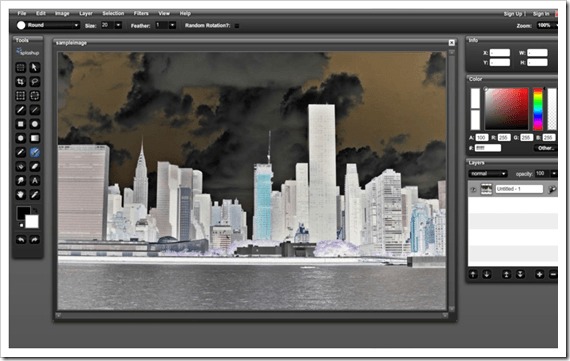Select the thick Brush tool

21,110
